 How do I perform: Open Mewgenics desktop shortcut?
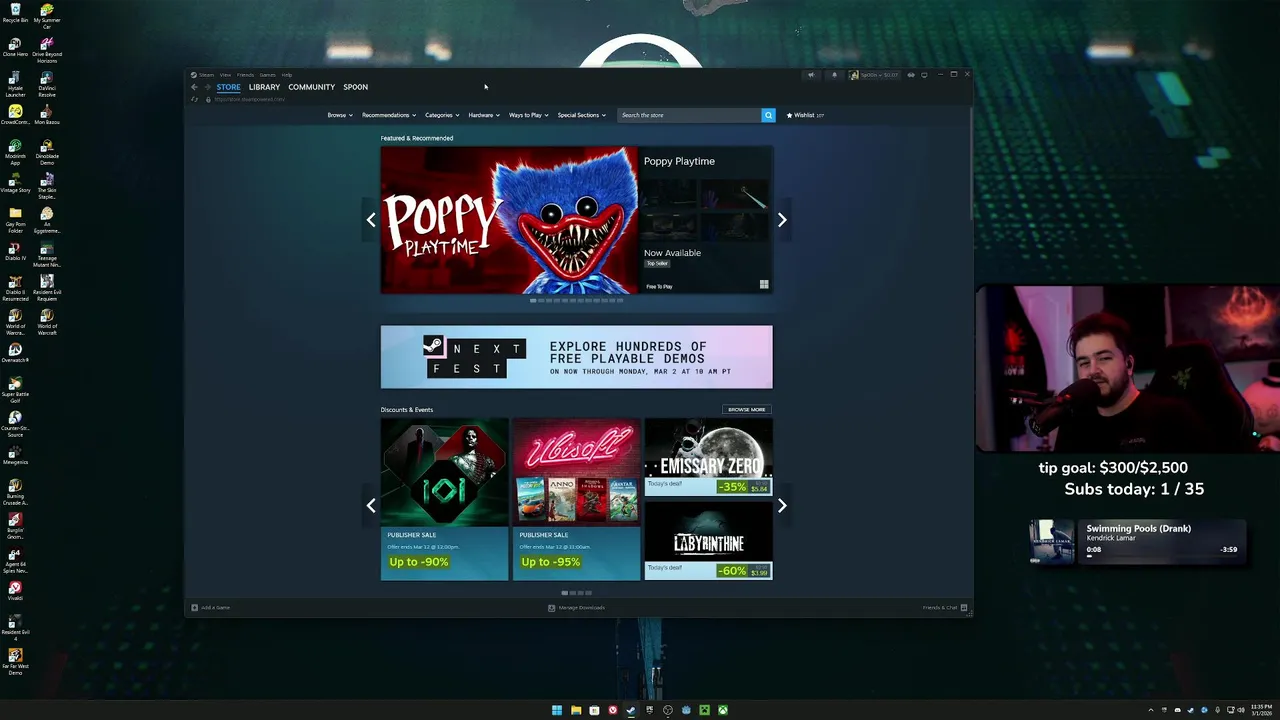[x=15, y=456]
